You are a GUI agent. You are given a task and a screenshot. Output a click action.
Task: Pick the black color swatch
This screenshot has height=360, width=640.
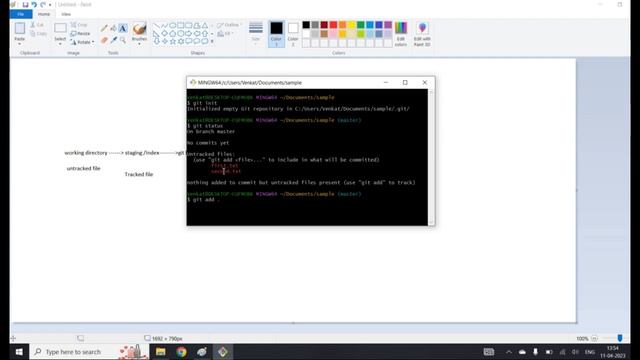(306, 25)
